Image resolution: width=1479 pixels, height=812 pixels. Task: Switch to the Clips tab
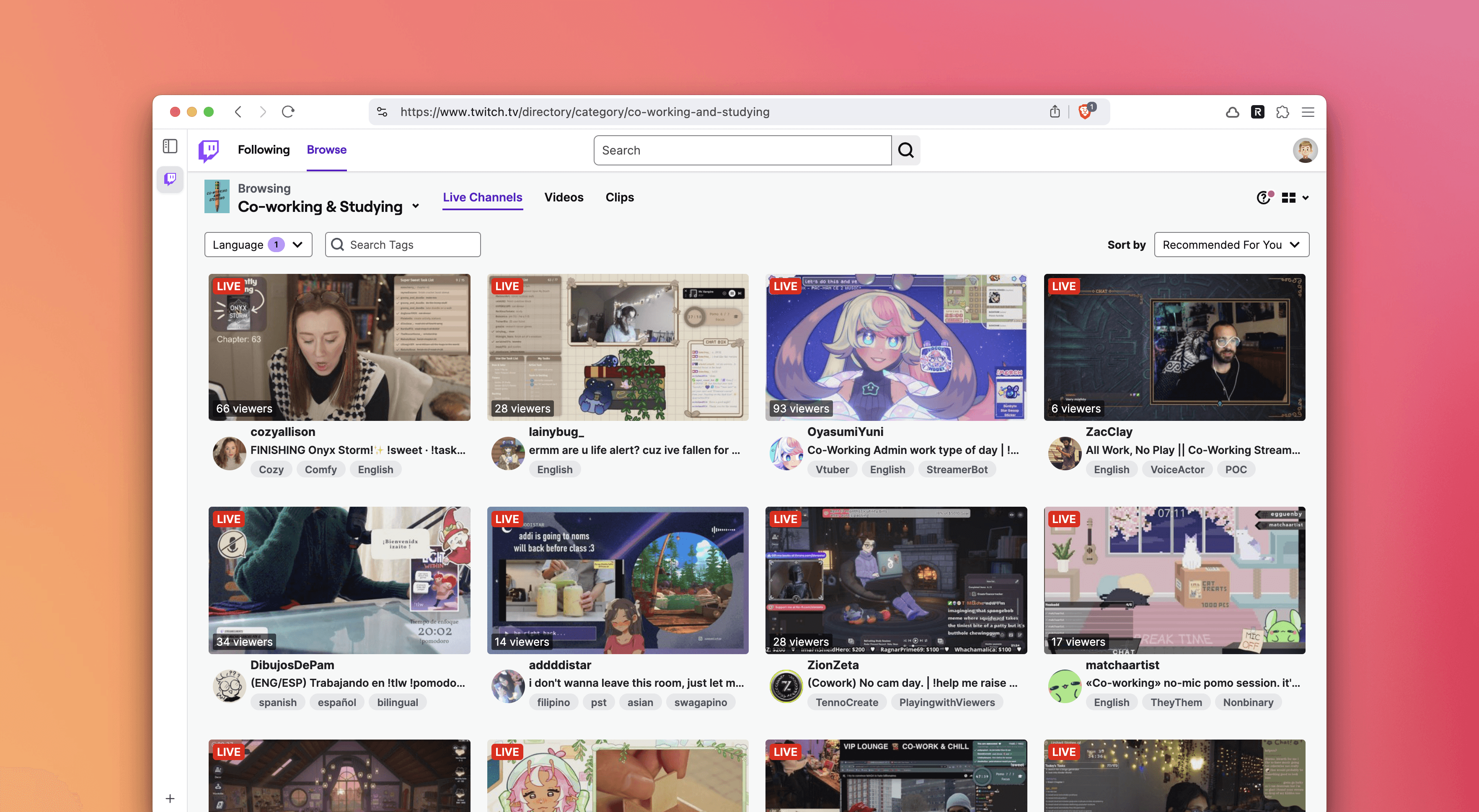(x=620, y=197)
